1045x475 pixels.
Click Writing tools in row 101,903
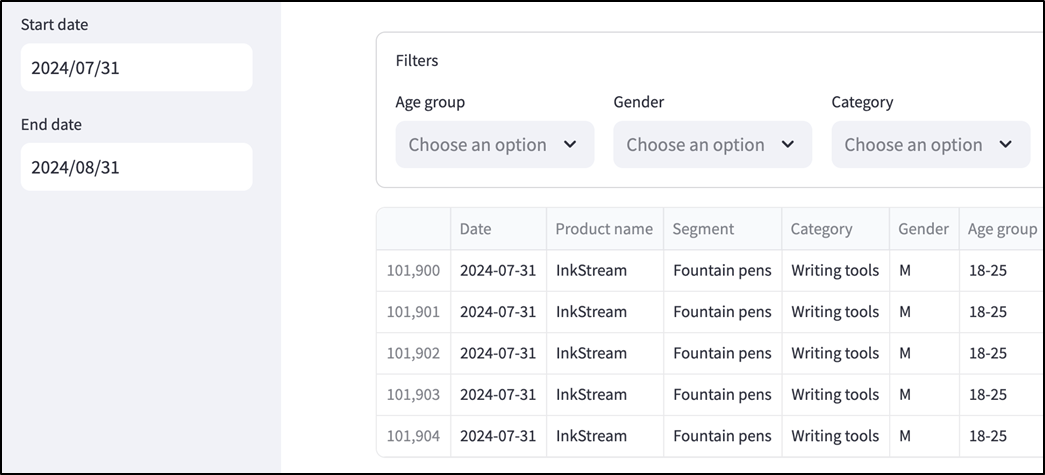pyautogui.click(x=836, y=394)
